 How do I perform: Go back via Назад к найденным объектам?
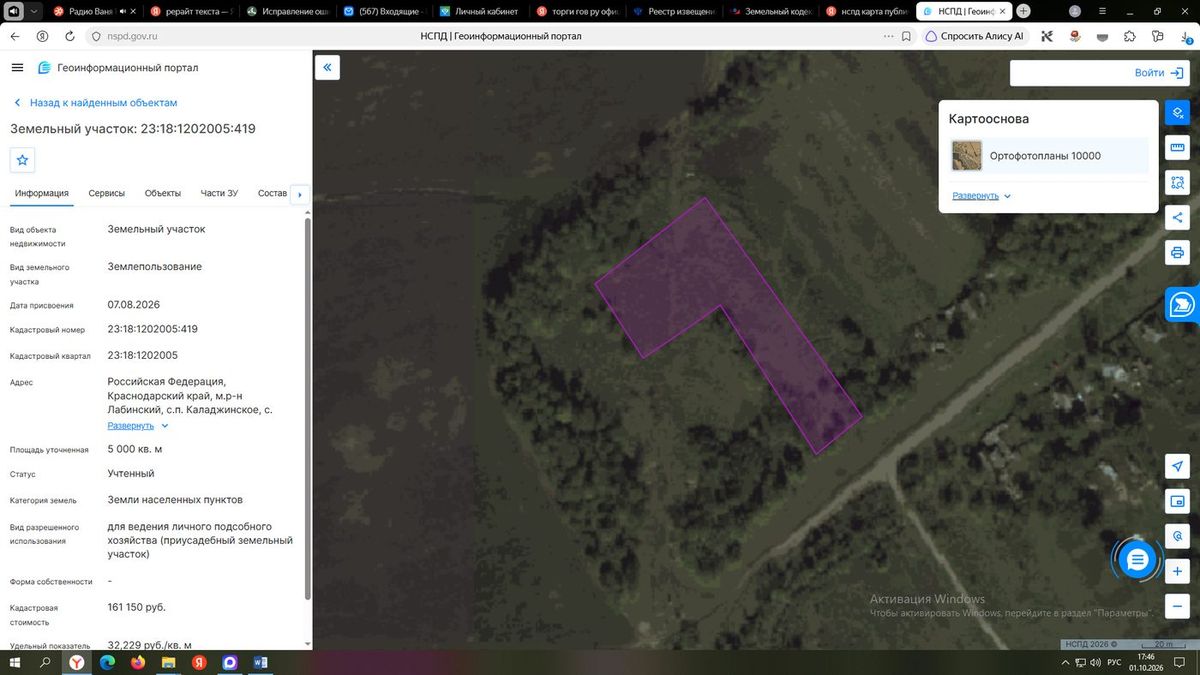(x=95, y=103)
